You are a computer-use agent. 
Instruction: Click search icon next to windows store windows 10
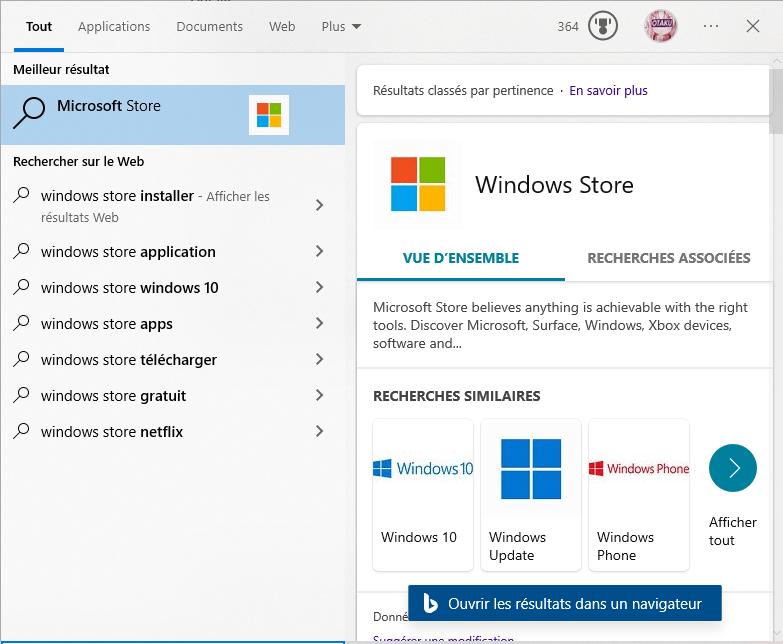21,287
